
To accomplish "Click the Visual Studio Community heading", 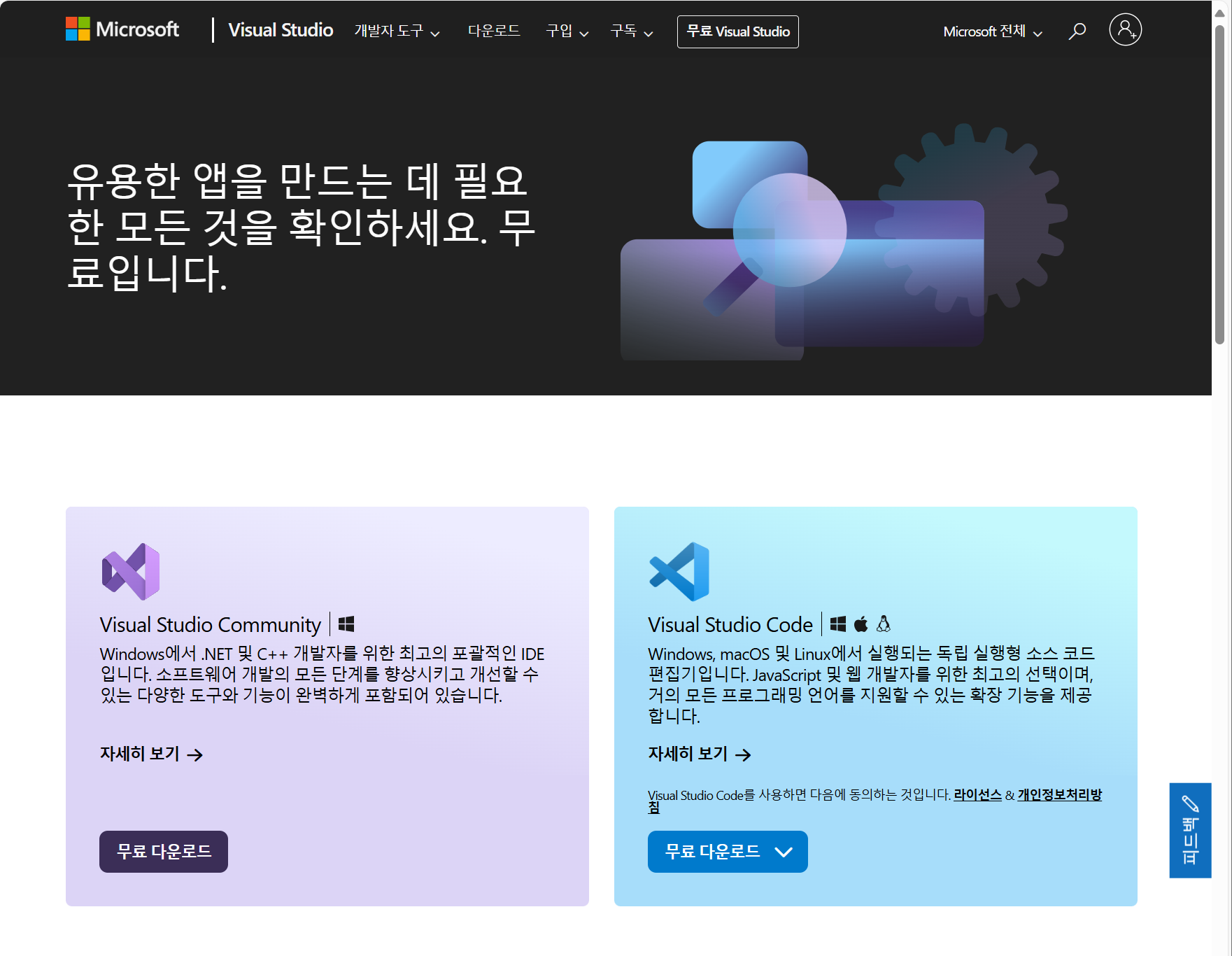I will [x=210, y=624].
